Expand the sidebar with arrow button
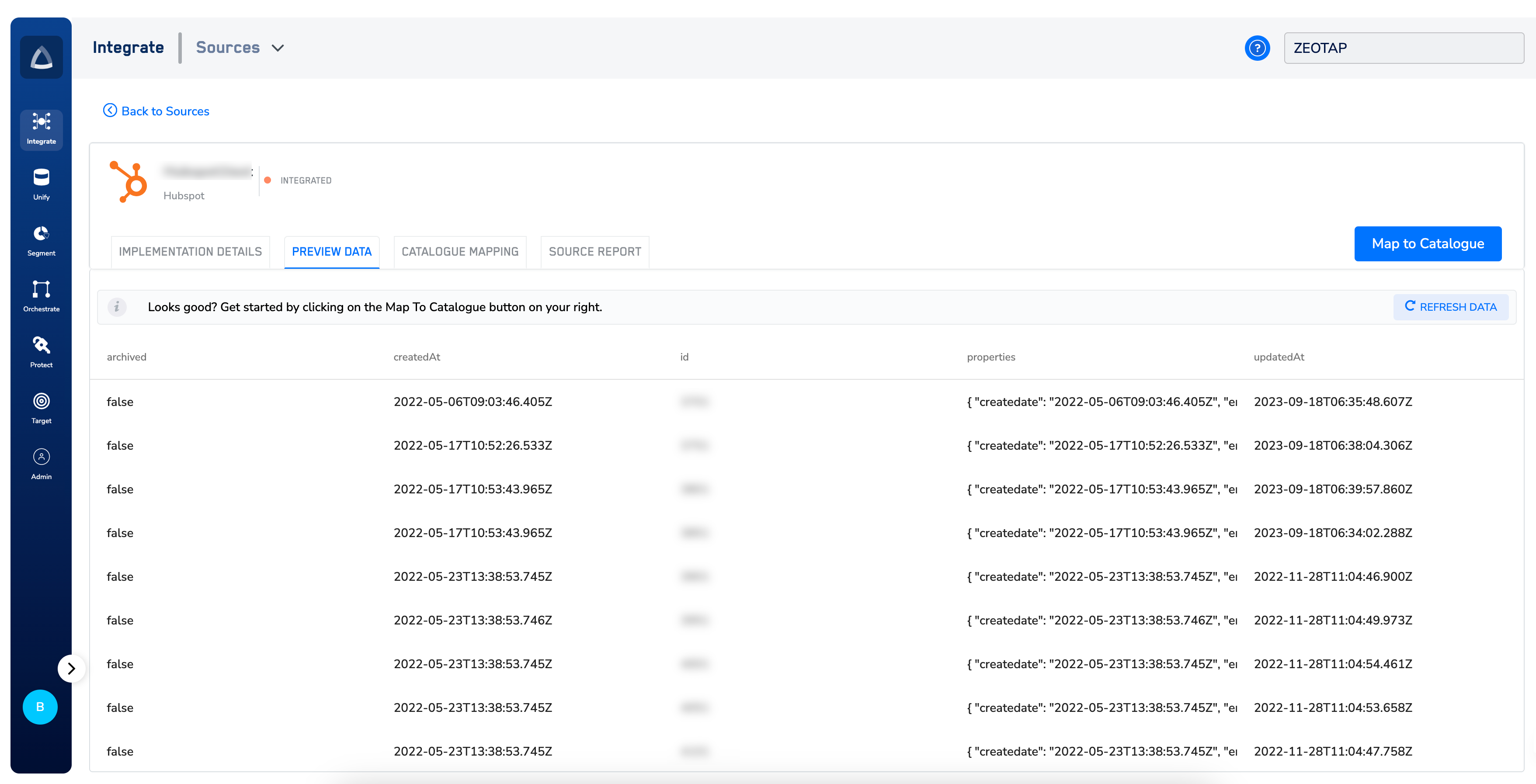 71,668
